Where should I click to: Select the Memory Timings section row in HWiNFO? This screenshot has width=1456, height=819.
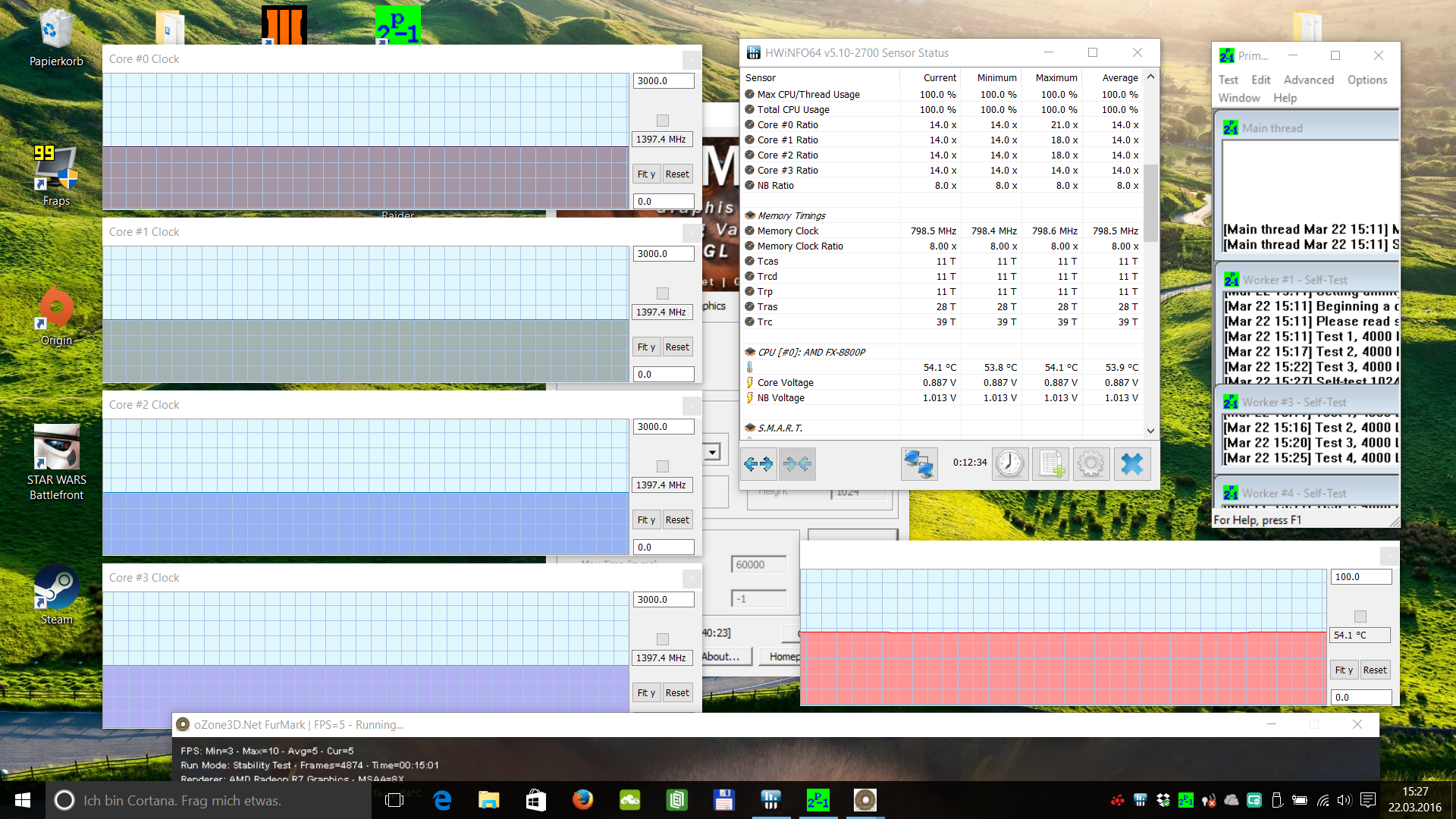point(942,216)
